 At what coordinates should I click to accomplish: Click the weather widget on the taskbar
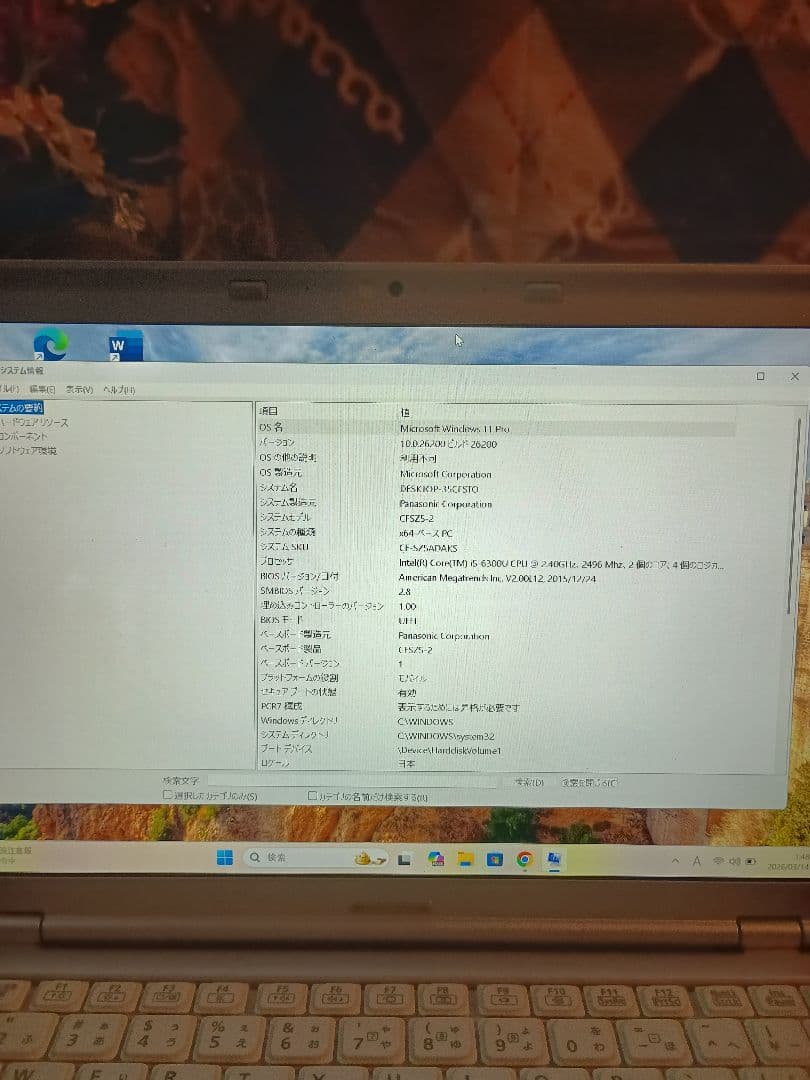365,858
